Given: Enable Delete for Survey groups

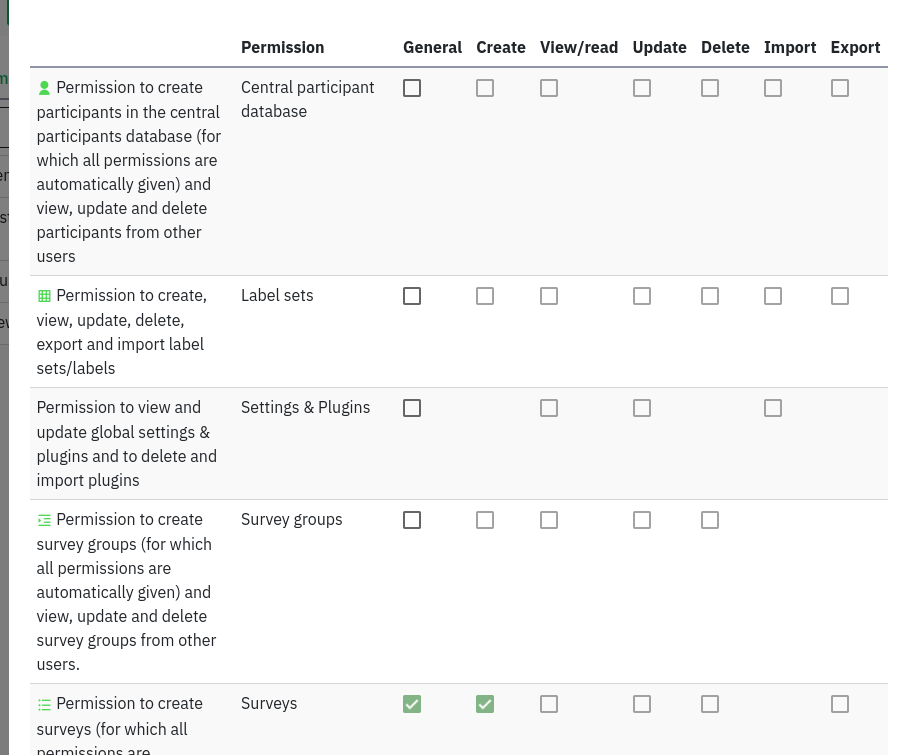Looking at the screenshot, I should 710,520.
